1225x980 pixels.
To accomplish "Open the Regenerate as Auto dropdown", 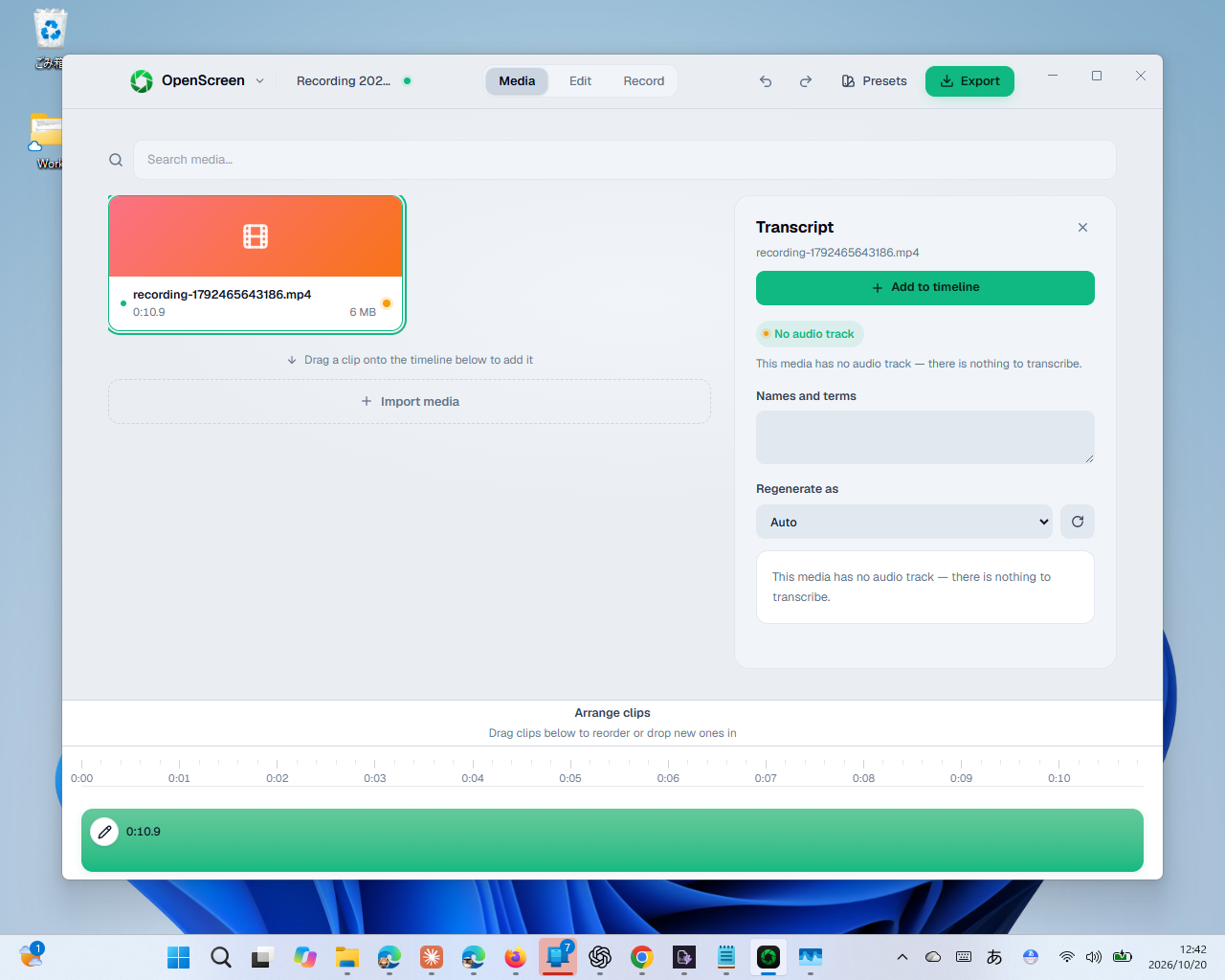I will [904, 523].
